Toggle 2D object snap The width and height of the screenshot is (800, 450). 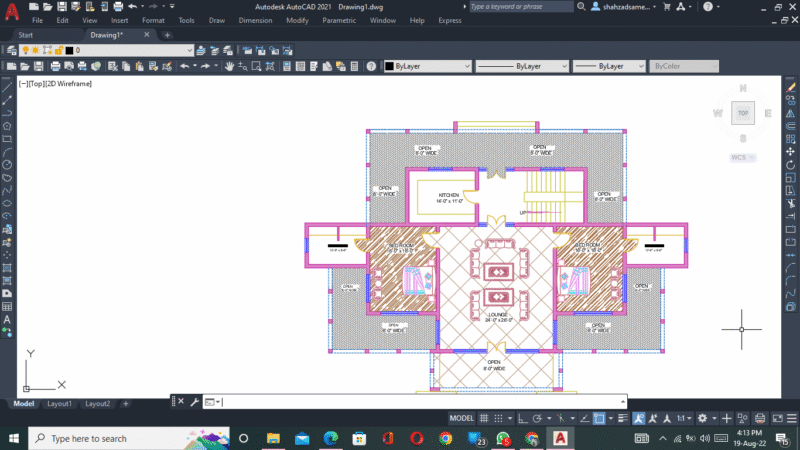(x=599, y=418)
